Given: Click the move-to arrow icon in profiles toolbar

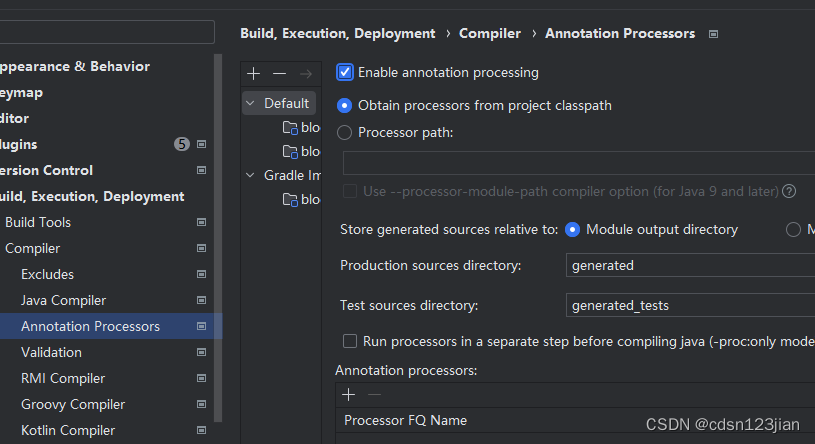Looking at the screenshot, I should point(306,73).
